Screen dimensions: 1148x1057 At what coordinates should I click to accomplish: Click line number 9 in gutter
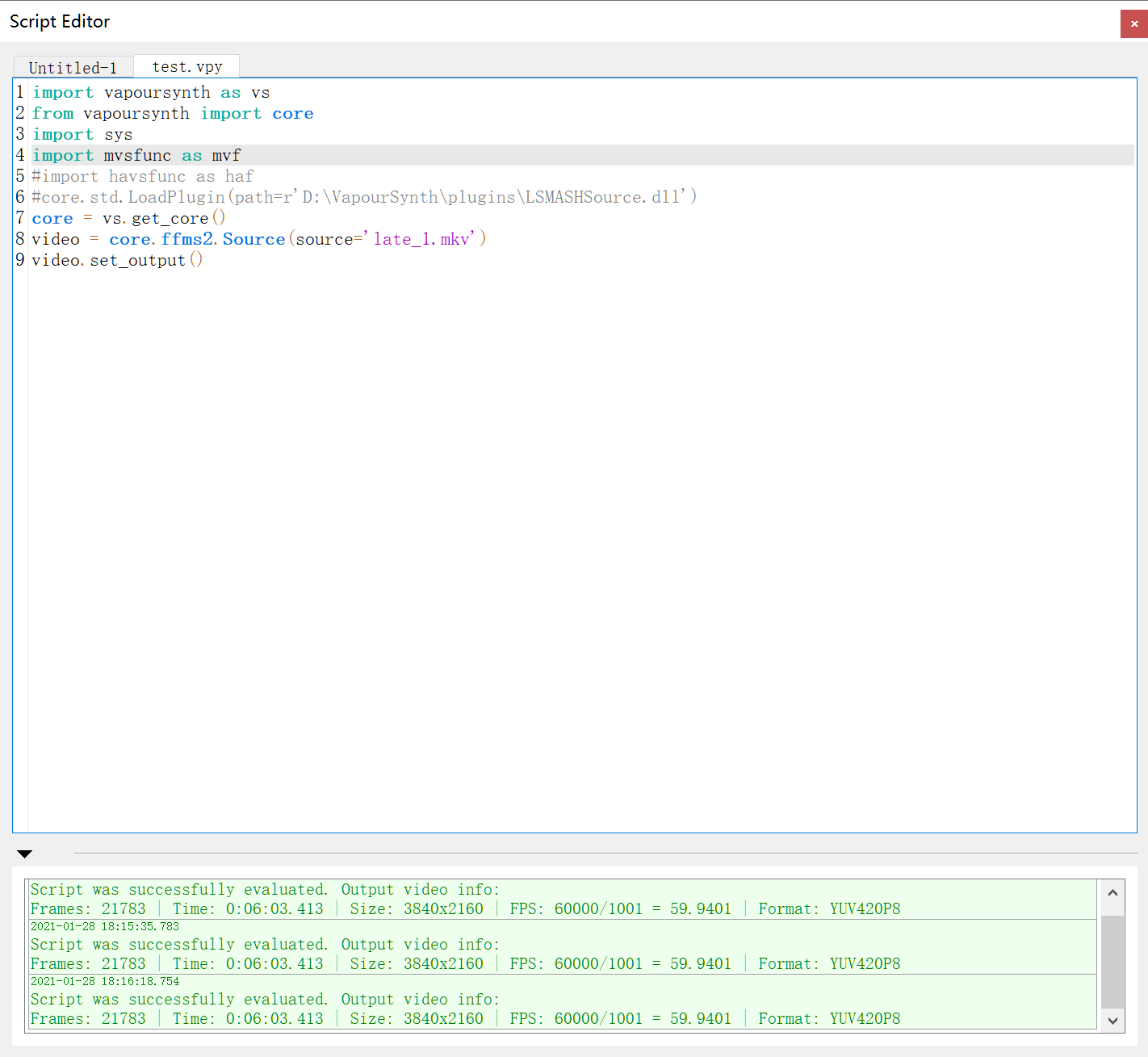[x=20, y=260]
